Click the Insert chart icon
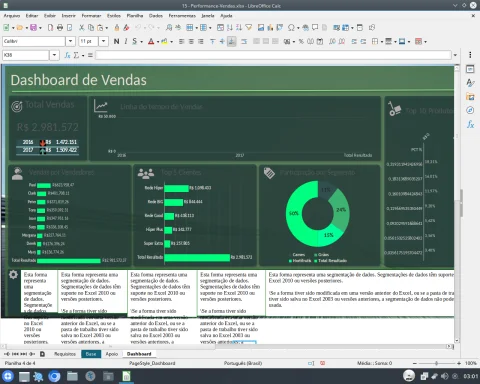This screenshot has width=480, height=384. click(x=270, y=28)
